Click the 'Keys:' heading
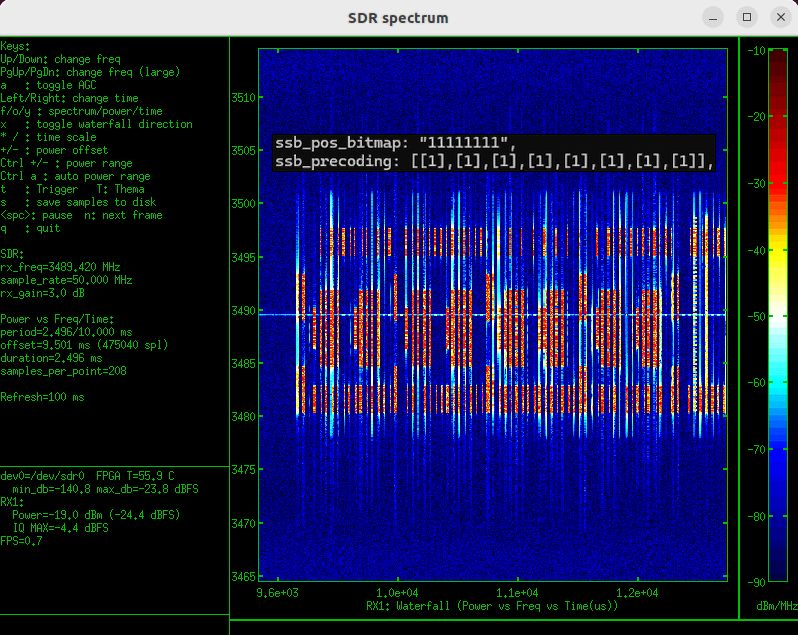Screen dimensions: 798x635 pos(15,46)
